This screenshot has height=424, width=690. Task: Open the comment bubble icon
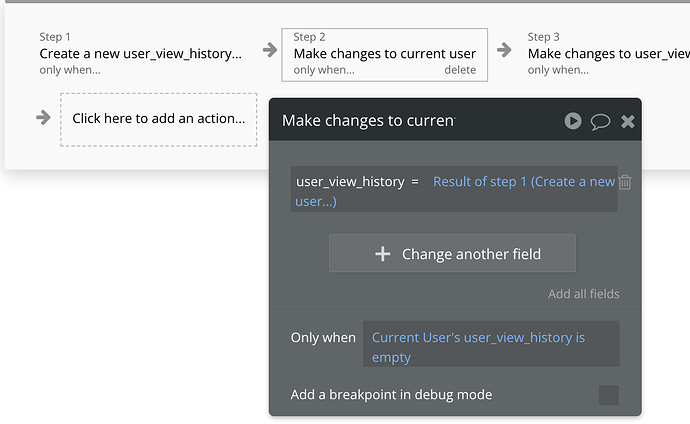coord(600,121)
